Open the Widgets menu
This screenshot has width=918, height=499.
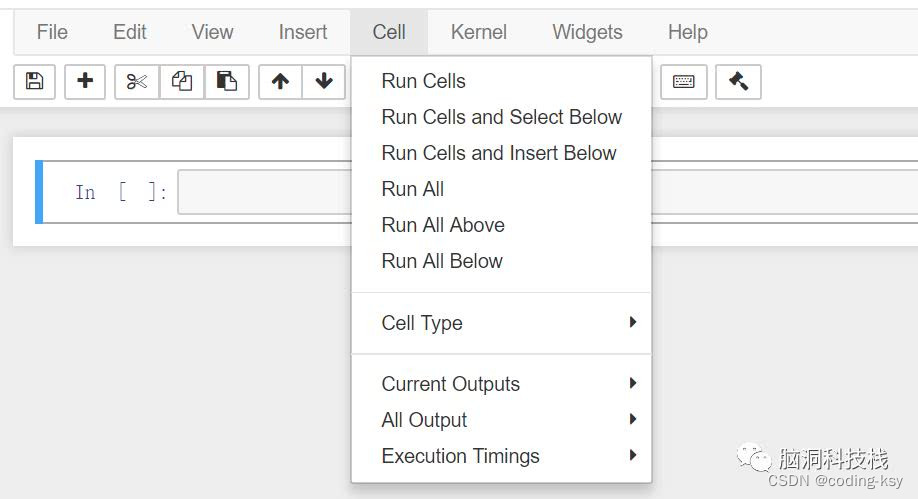tap(587, 32)
